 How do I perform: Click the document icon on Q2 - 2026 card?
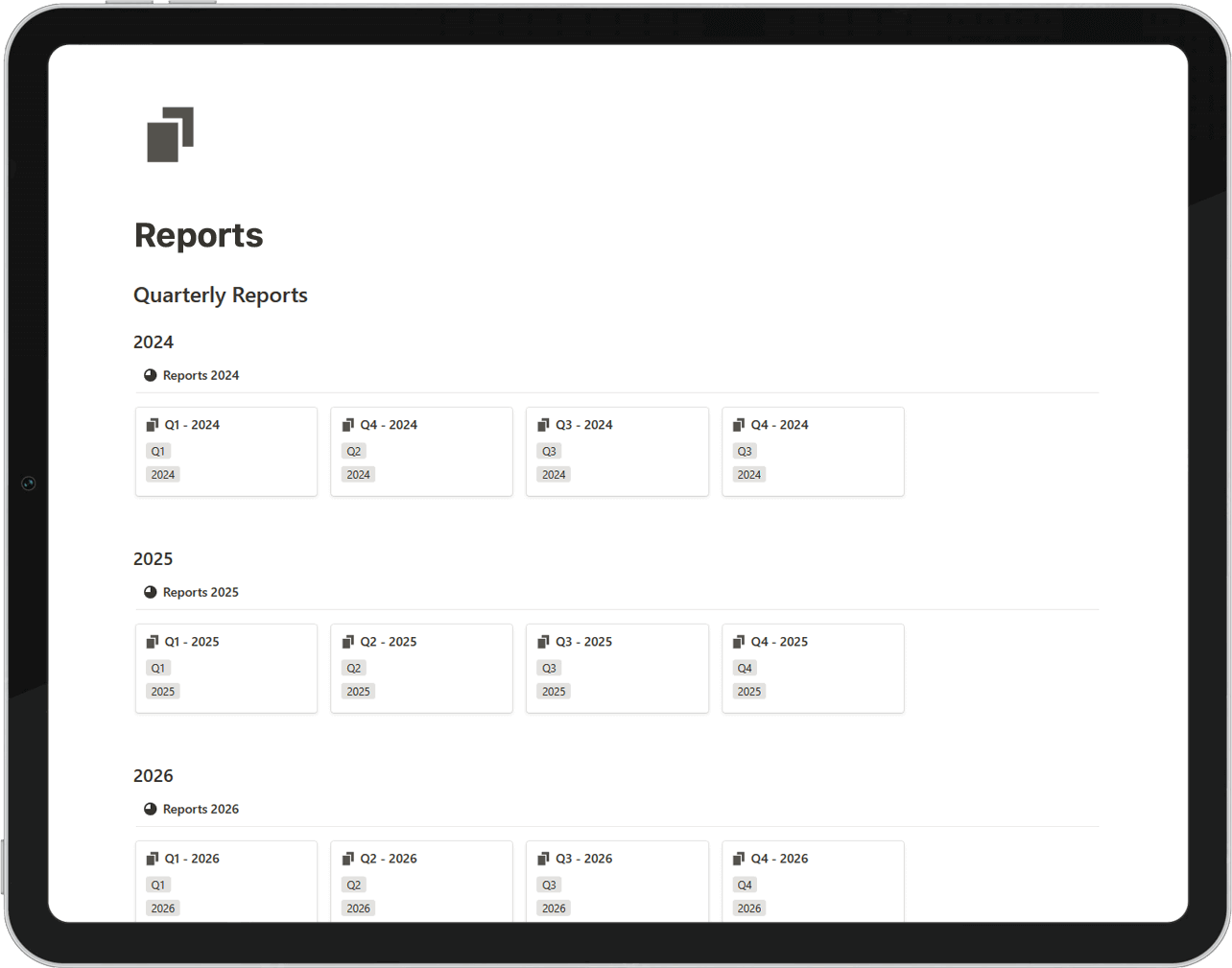[x=348, y=859]
